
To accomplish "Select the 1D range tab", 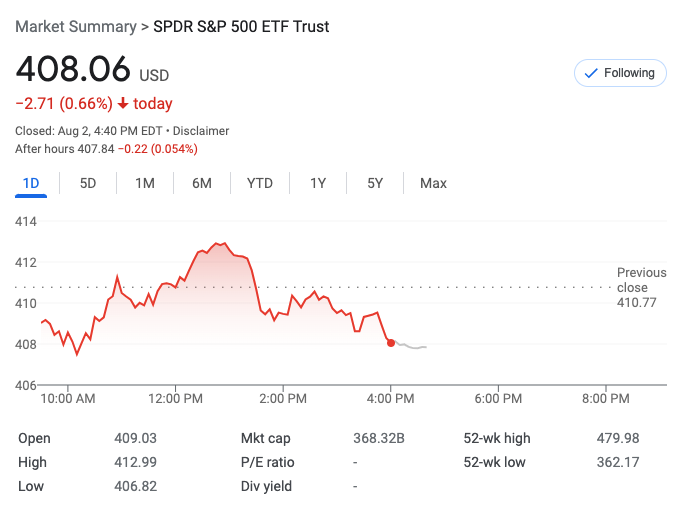I will tap(30, 183).
